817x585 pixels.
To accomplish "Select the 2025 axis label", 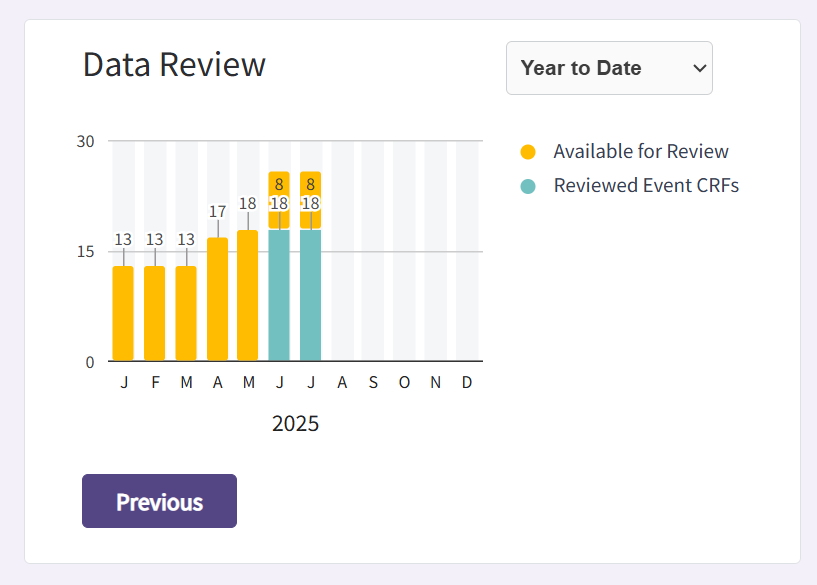I will [295, 423].
